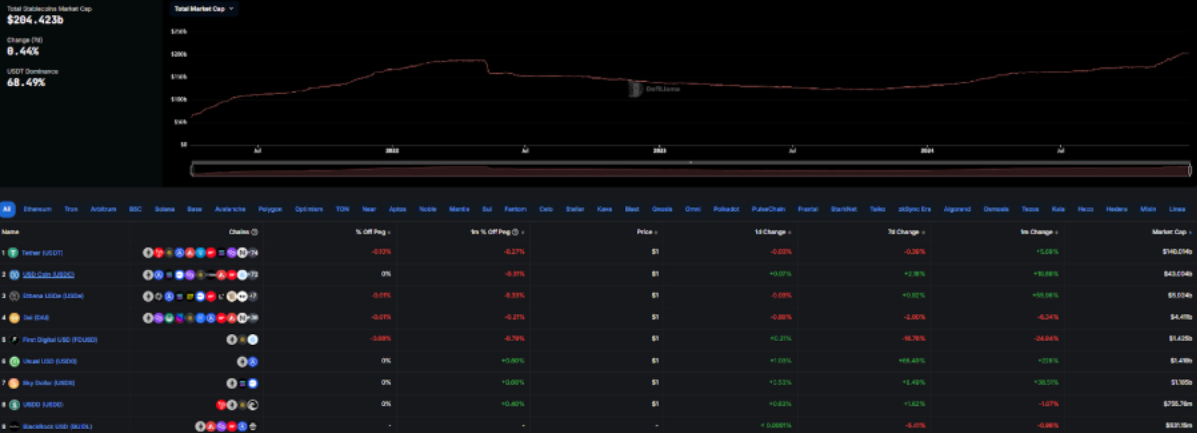Click the Ethena USDe logo icon

pos(15,296)
